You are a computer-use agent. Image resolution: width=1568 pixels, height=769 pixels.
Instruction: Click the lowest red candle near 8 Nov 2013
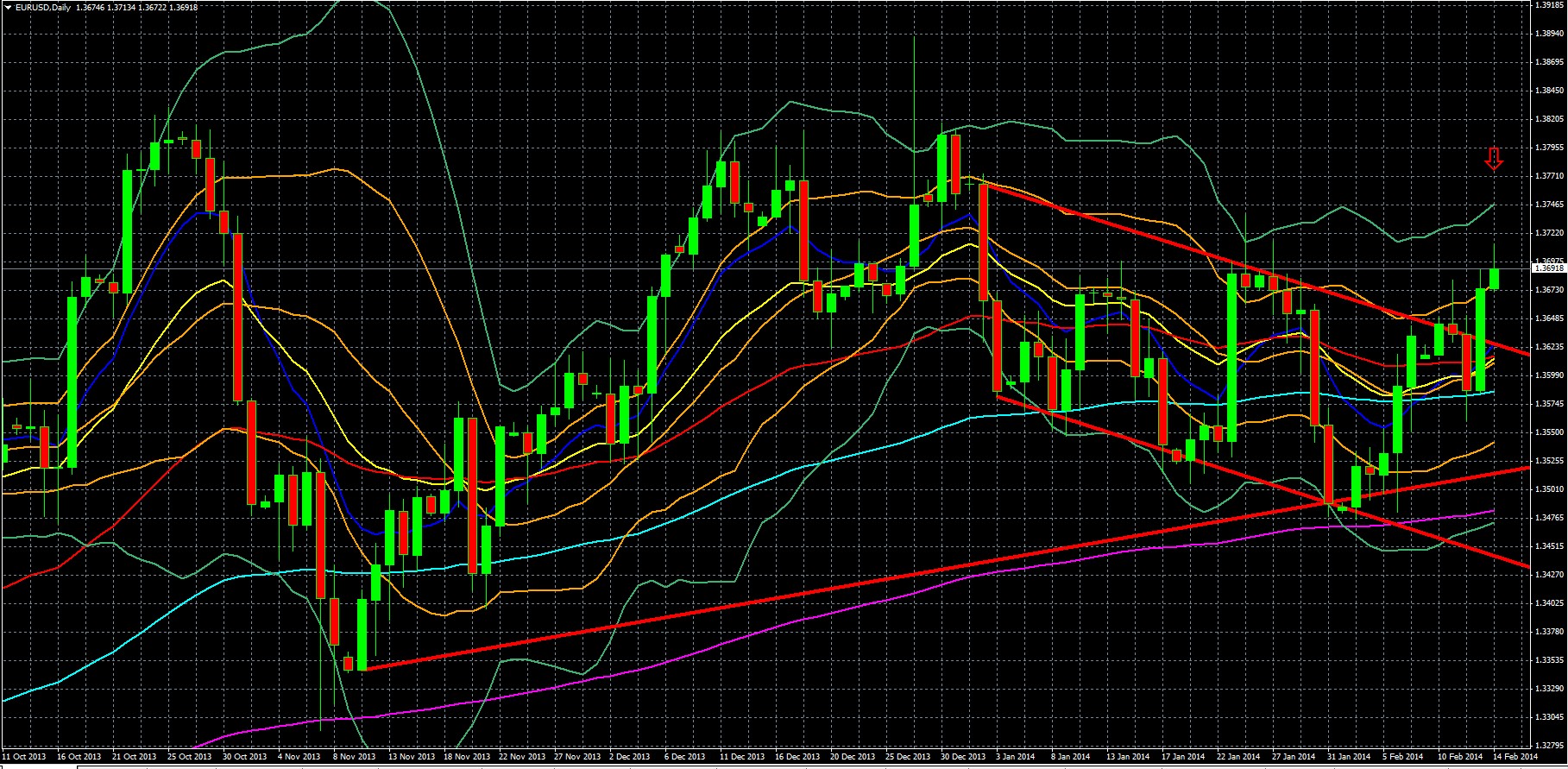pos(348,663)
